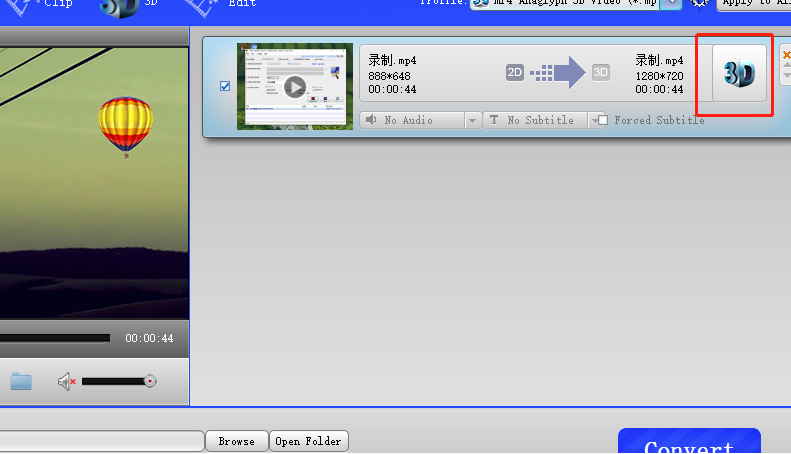Open the snapshot folder icon under the preview
This screenshot has width=791, height=454.
coord(21,381)
